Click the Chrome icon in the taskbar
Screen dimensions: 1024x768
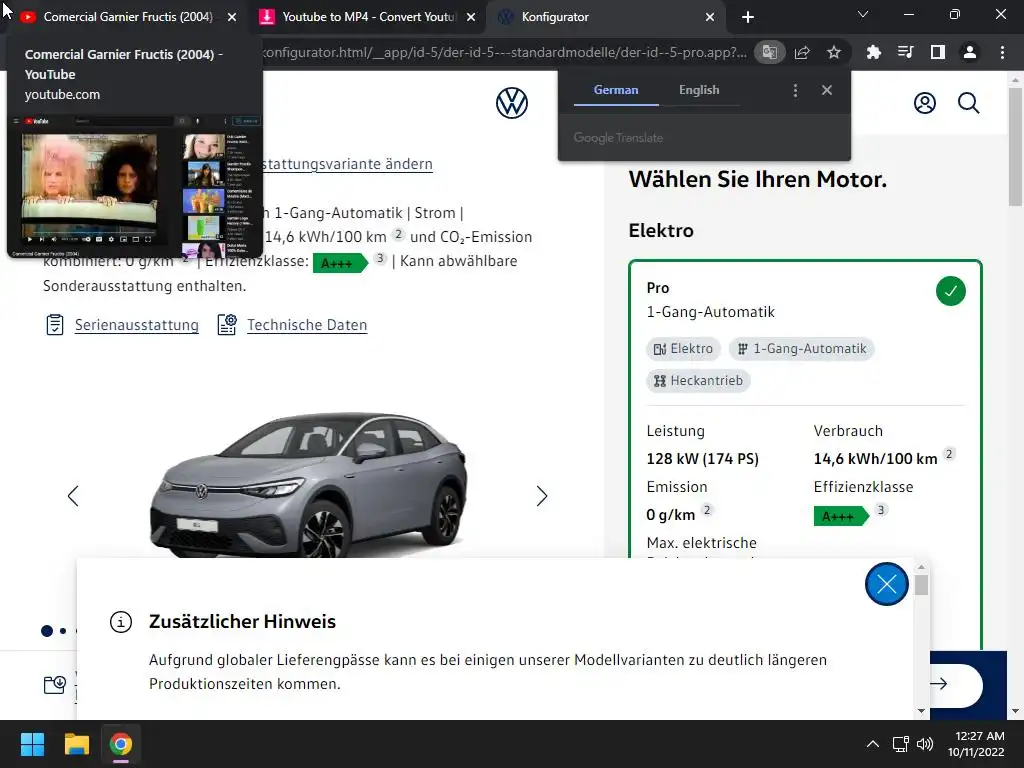(x=121, y=744)
